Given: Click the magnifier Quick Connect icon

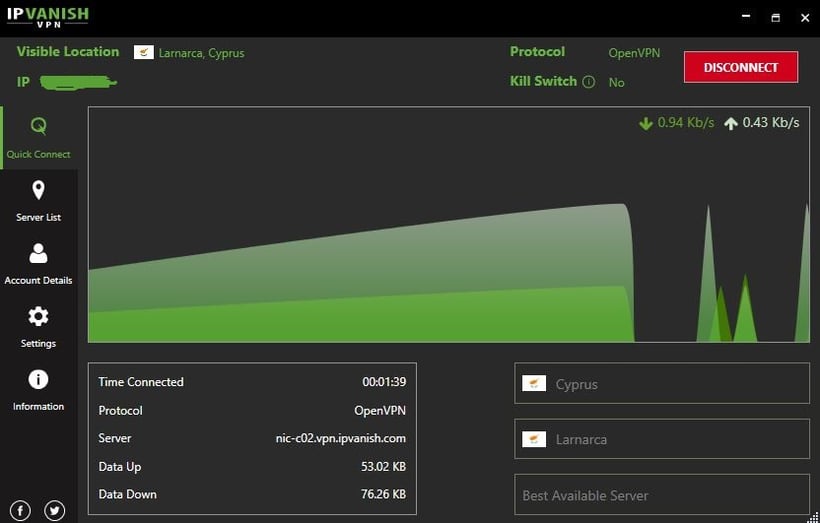Looking at the screenshot, I should 39,126.
